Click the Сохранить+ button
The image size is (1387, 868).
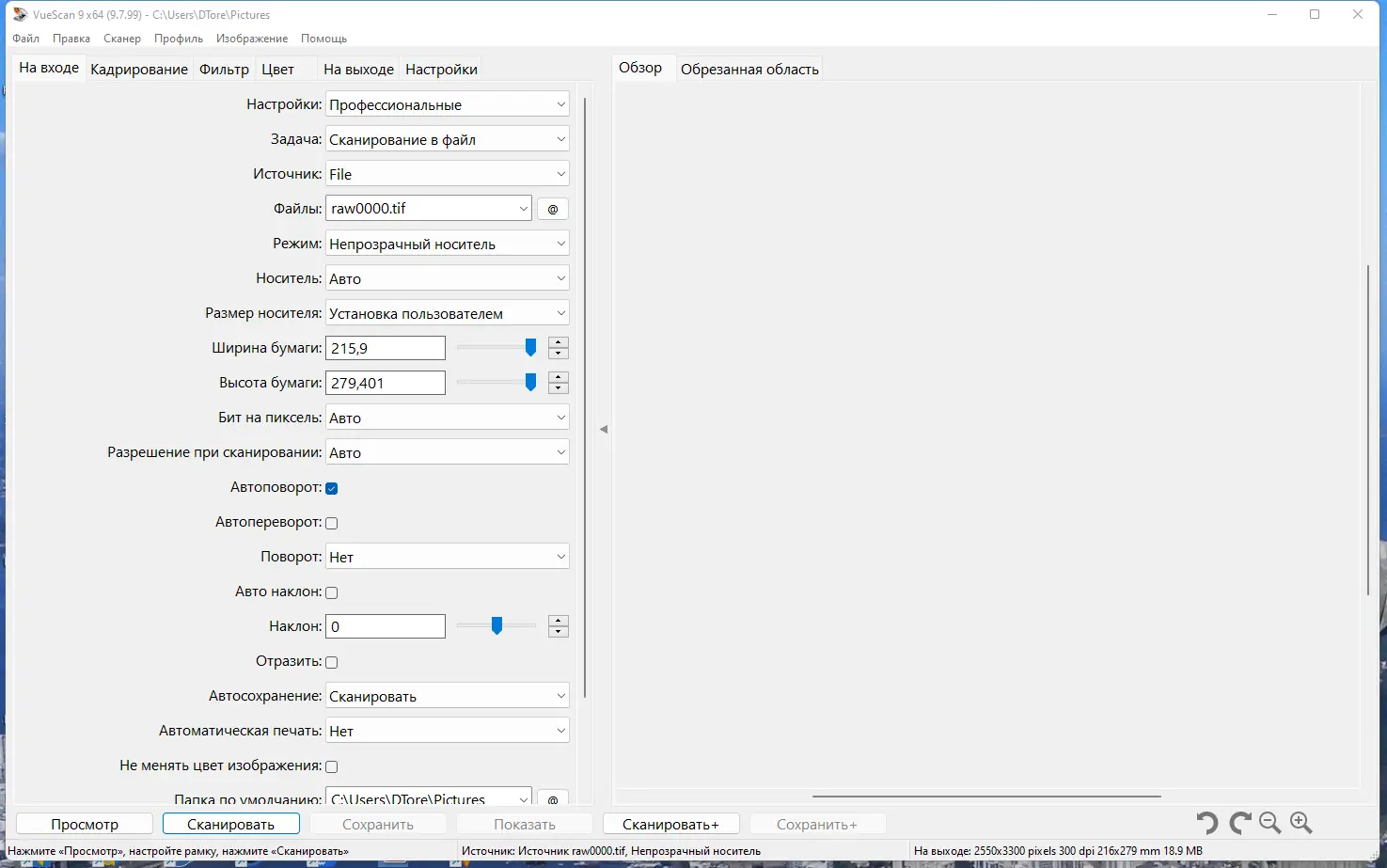[817, 824]
